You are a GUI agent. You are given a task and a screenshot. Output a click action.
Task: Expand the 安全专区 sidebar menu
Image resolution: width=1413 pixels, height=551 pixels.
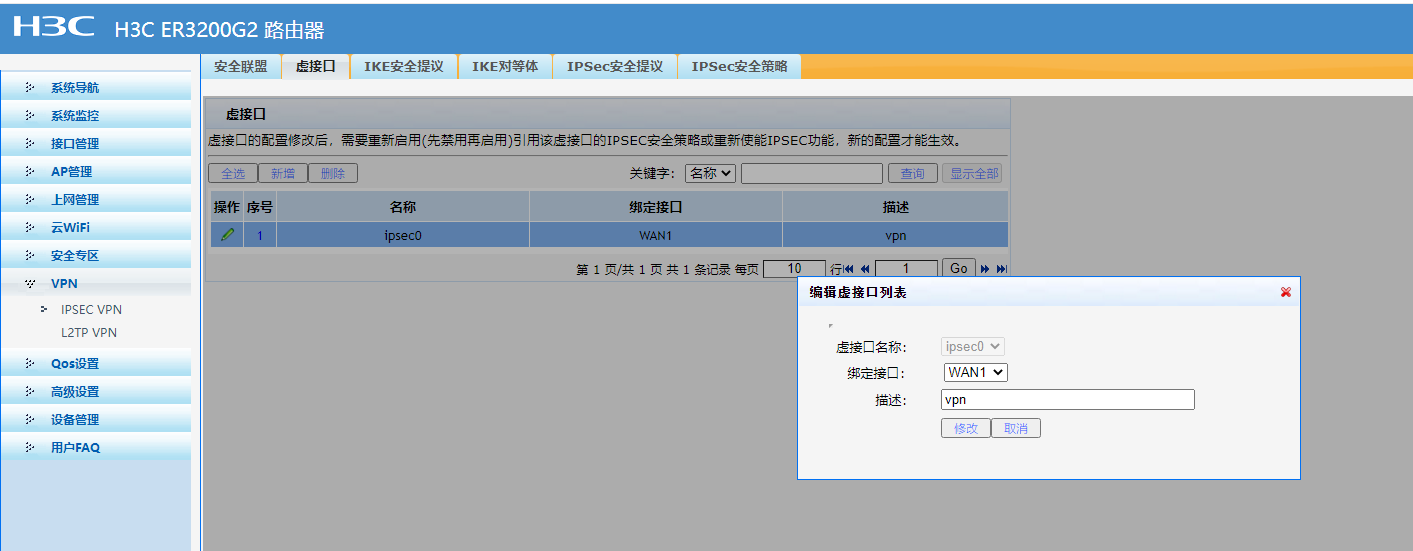[96, 256]
